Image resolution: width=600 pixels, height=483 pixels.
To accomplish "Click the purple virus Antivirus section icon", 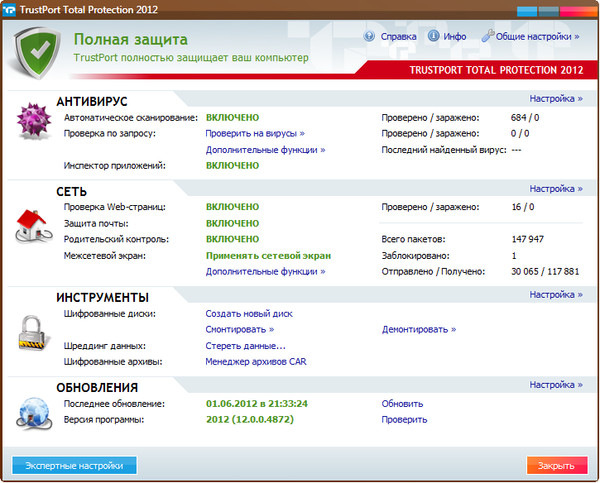I will [x=34, y=120].
